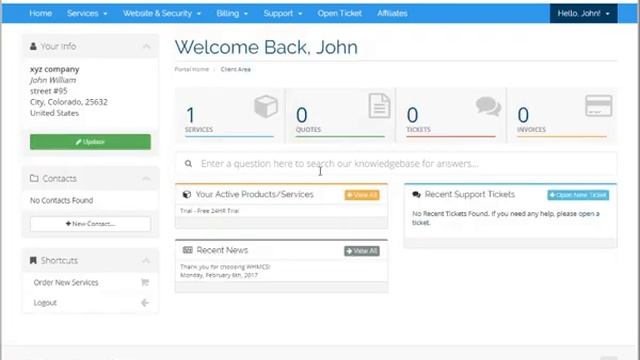Collapse the Contacts panel chevron
Image resolution: width=640 pixels, height=360 pixels.
coord(146,179)
